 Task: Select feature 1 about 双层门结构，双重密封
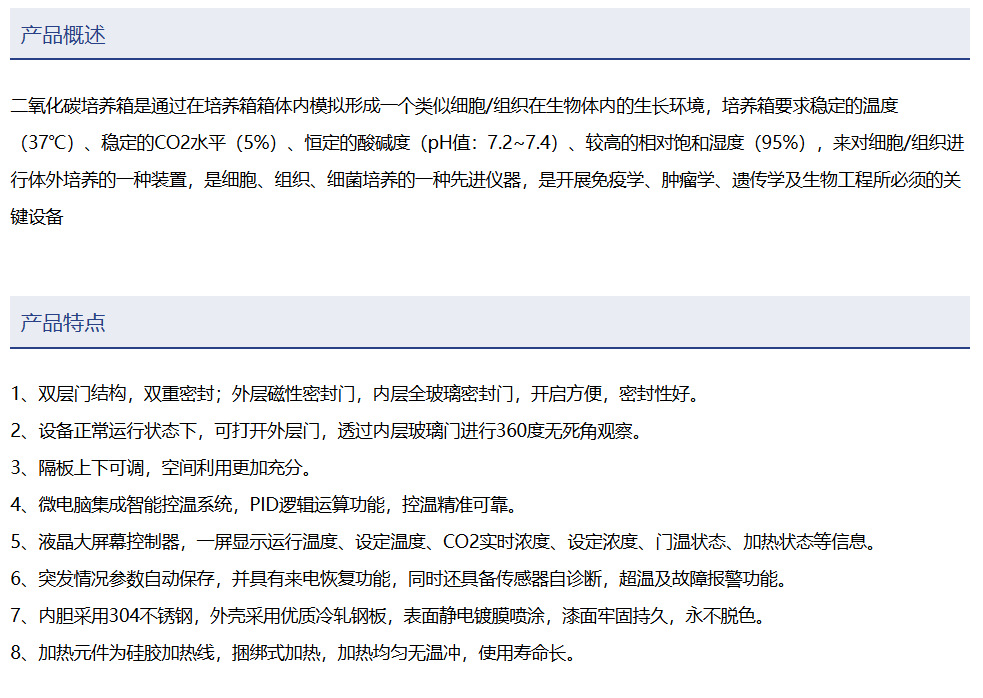[355, 394]
